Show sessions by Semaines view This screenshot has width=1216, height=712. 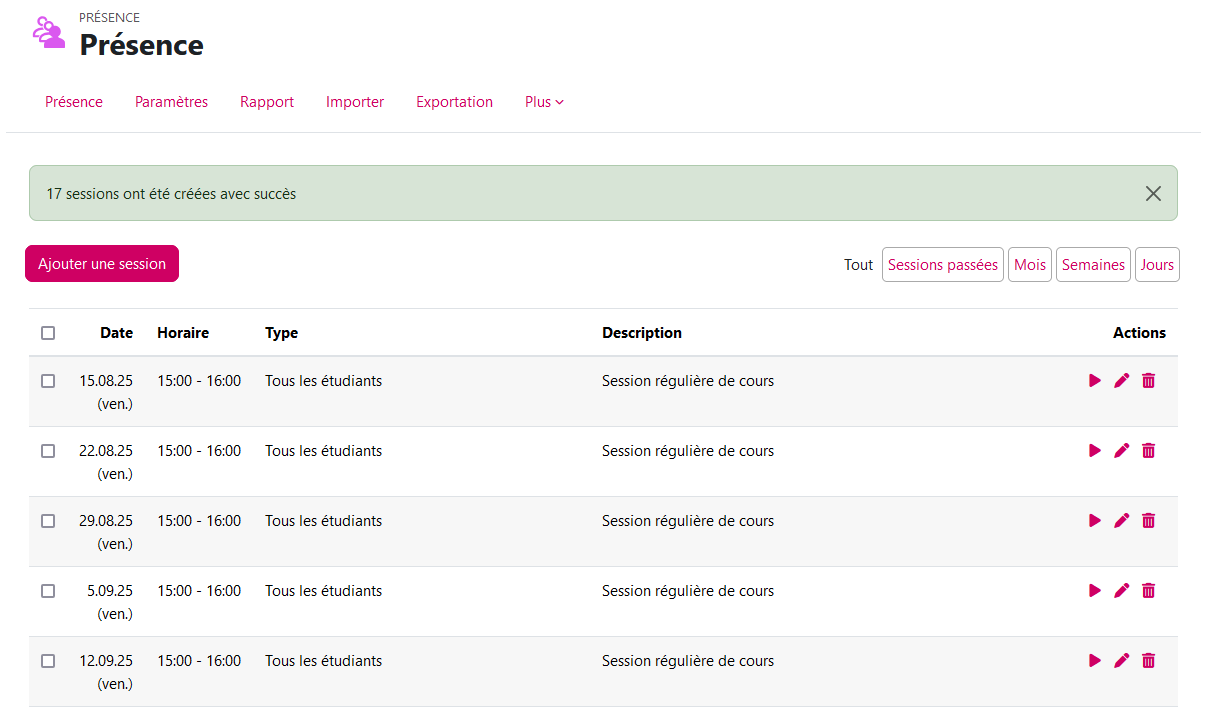tap(1093, 265)
